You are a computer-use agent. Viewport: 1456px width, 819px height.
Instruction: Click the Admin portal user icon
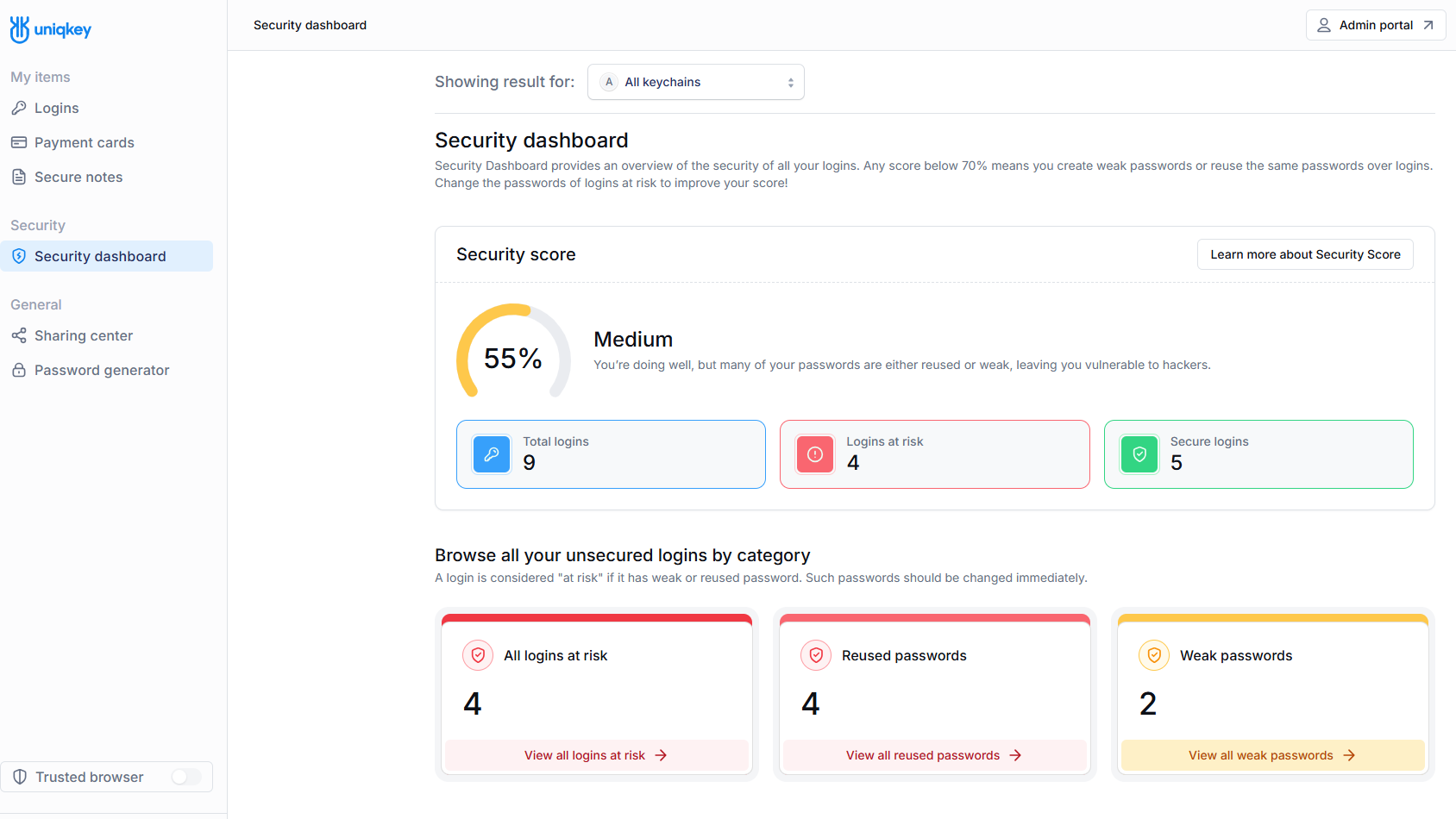1324,25
